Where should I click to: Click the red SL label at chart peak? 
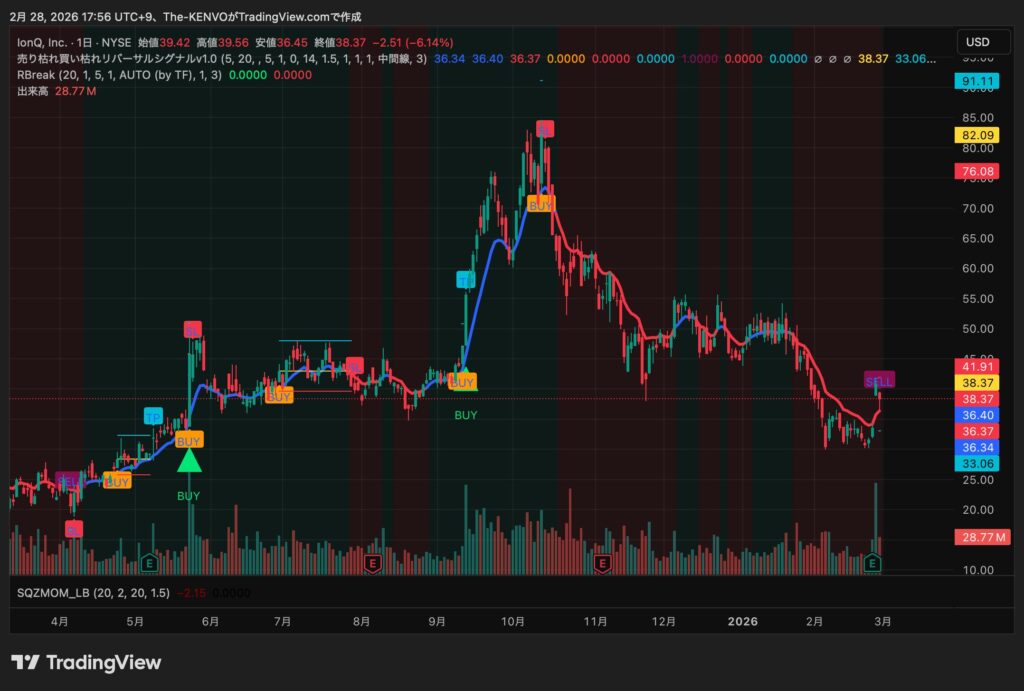[x=543, y=129]
